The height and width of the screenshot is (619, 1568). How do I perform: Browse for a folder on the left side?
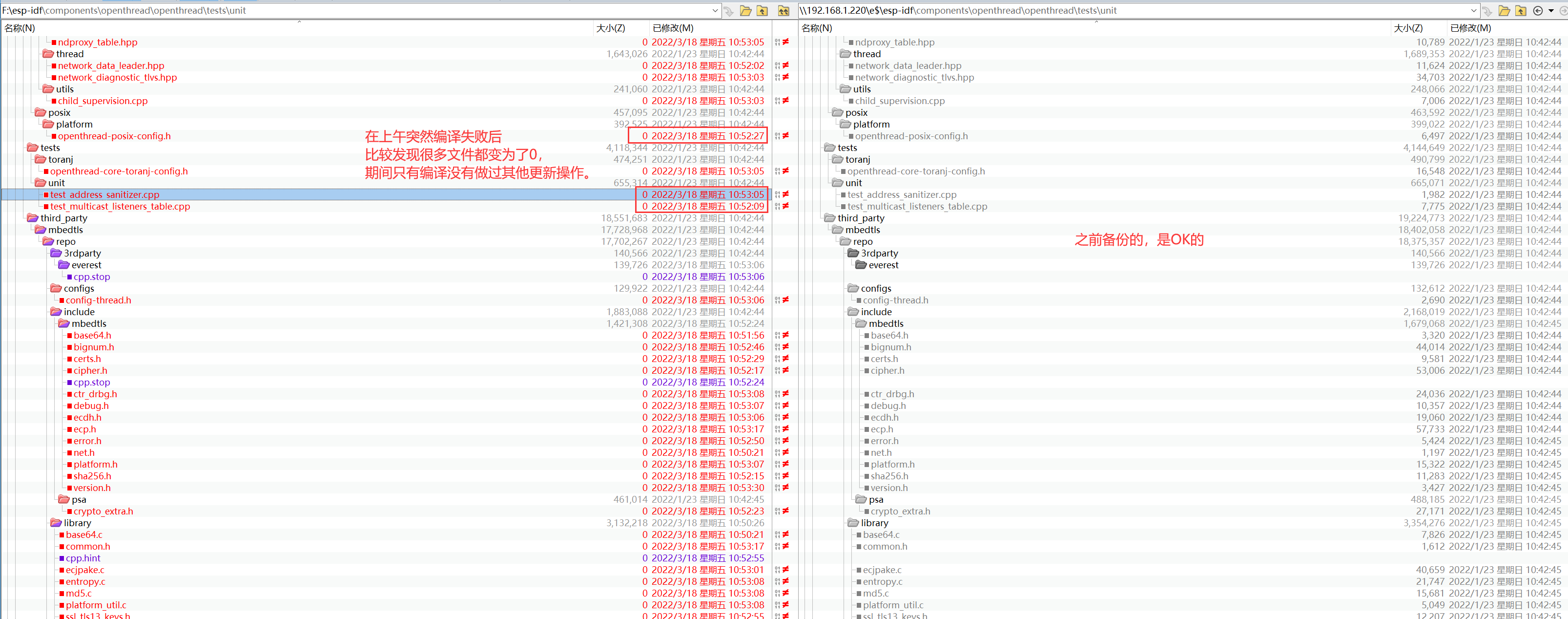[x=745, y=11]
